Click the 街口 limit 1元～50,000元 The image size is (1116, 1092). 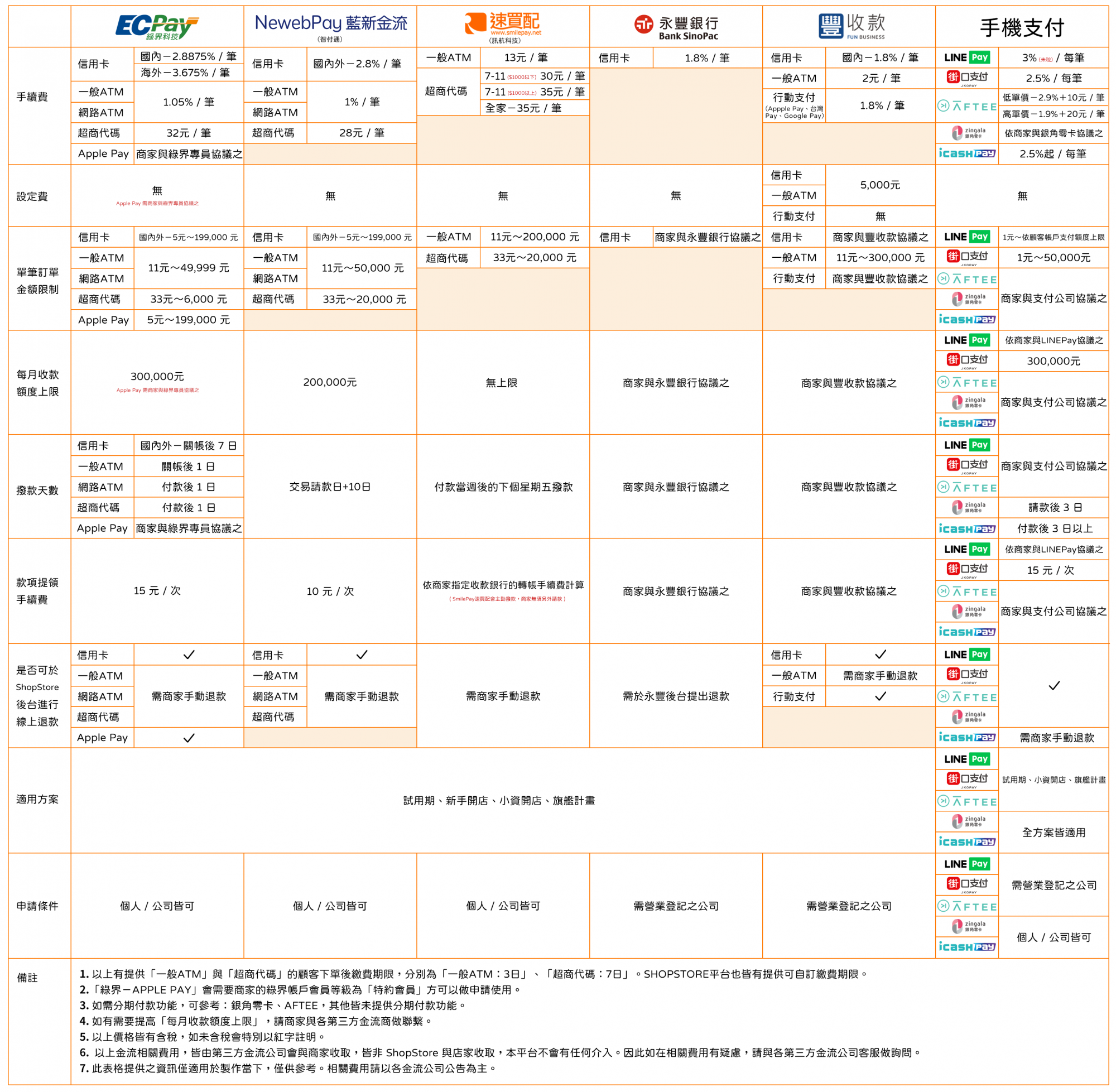point(1054,257)
